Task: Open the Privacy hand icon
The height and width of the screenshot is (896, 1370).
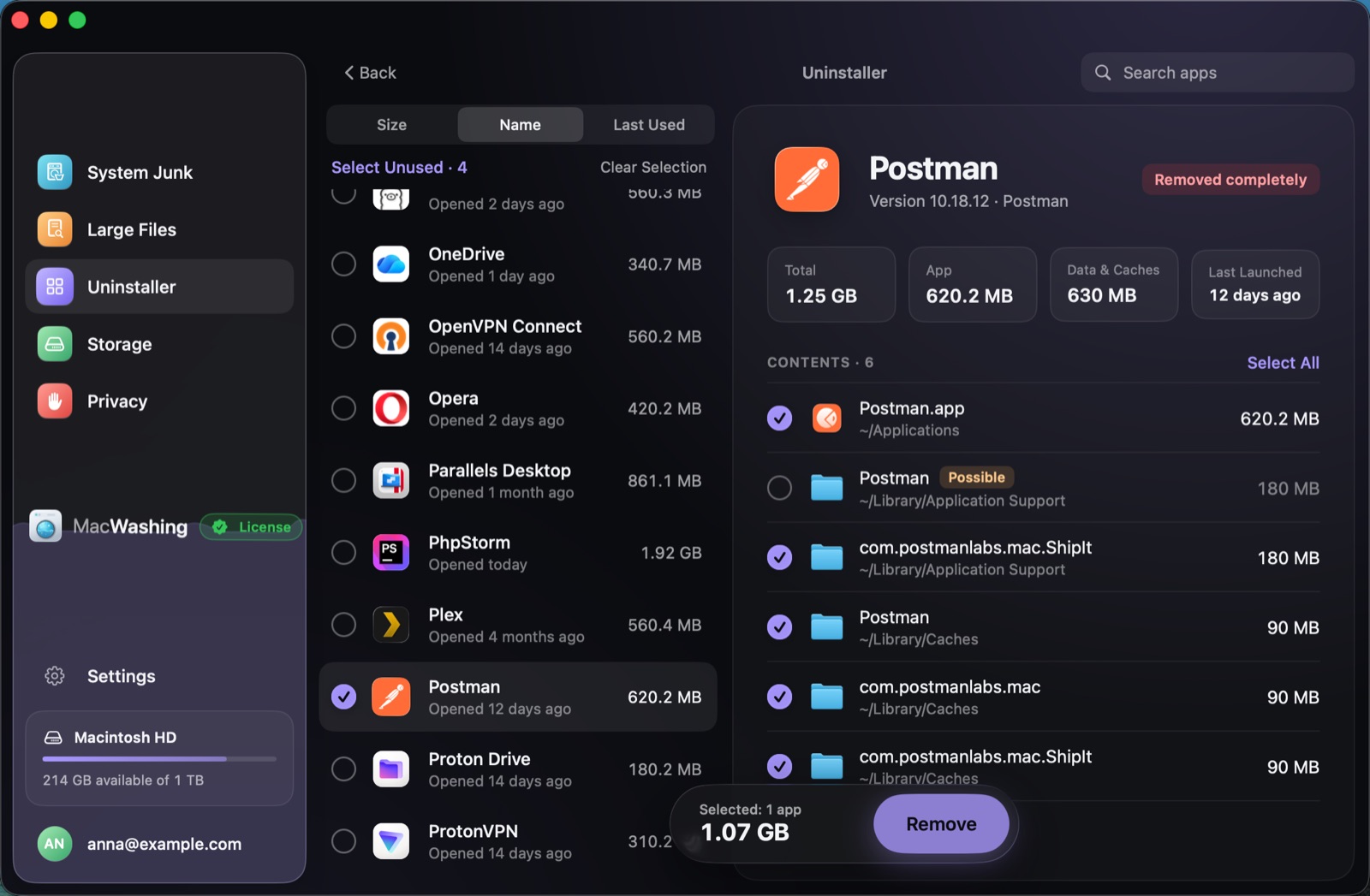Action: pyautogui.click(x=55, y=401)
